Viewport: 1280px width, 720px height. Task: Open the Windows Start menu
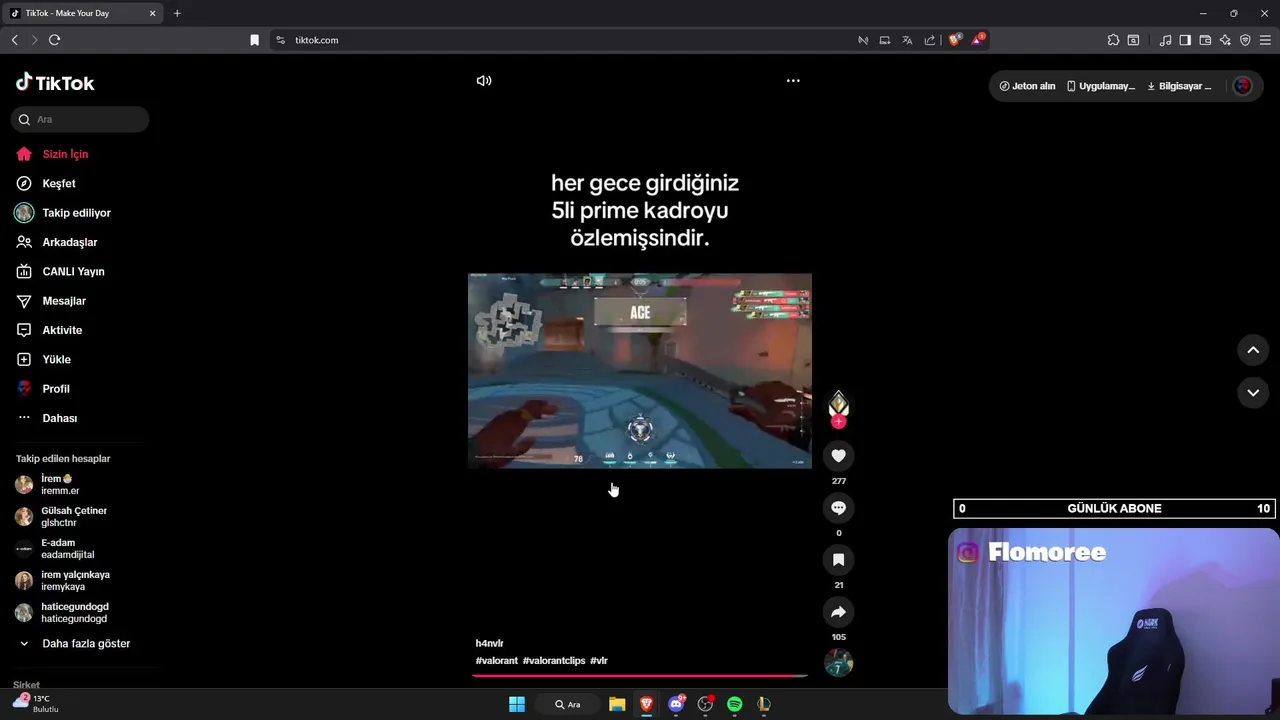point(517,704)
